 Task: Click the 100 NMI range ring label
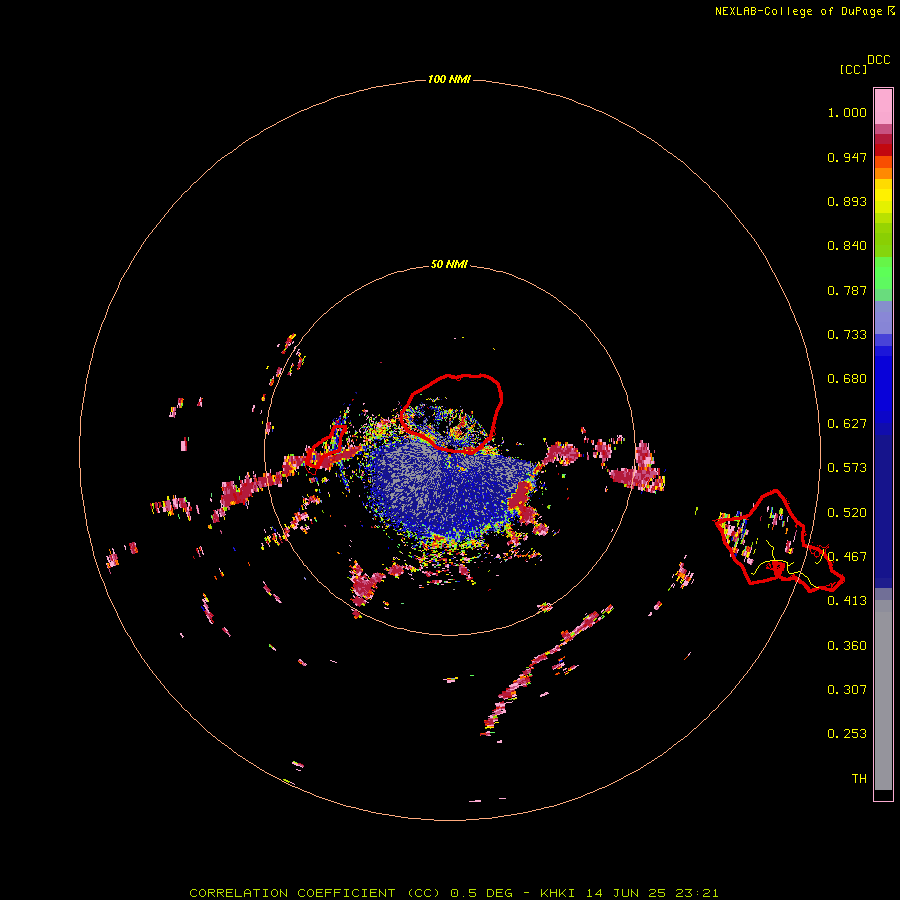[x=449, y=79]
